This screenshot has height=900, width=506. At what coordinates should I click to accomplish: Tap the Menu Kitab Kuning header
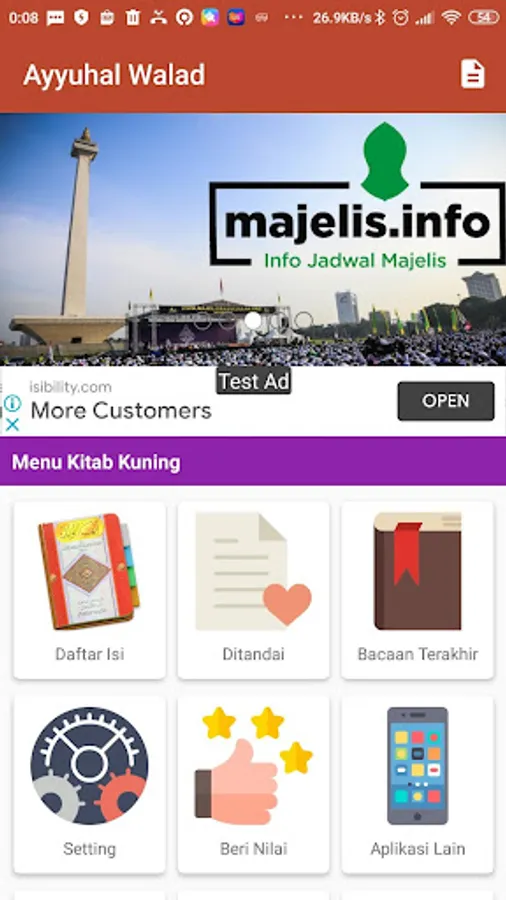point(253,461)
